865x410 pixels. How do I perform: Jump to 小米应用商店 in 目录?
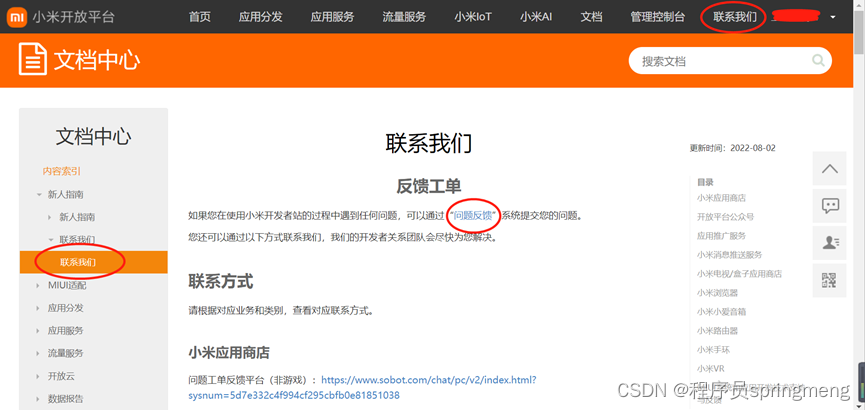coord(722,198)
